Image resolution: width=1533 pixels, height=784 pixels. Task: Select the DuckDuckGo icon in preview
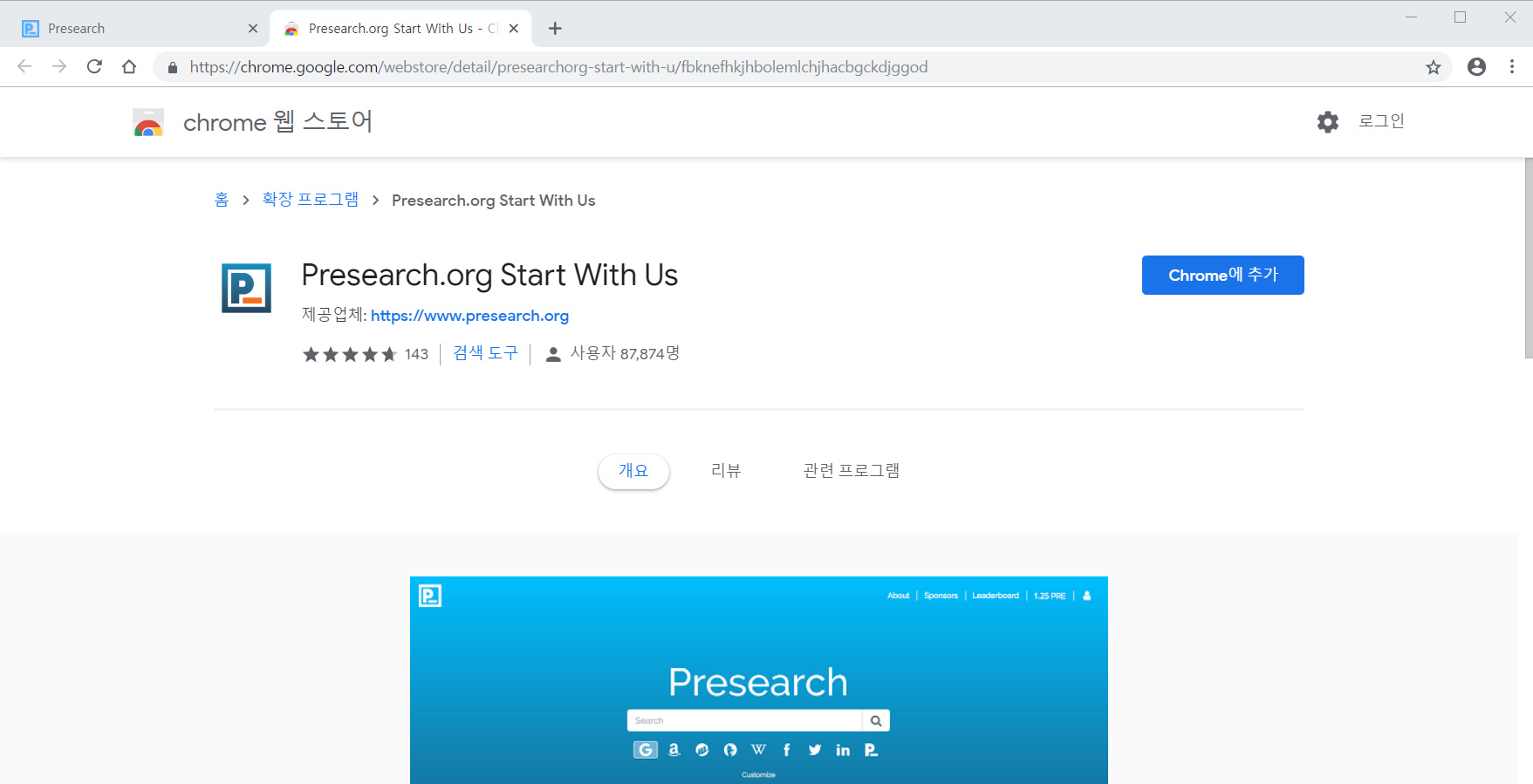pyautogui.click(x=730, y=750)
